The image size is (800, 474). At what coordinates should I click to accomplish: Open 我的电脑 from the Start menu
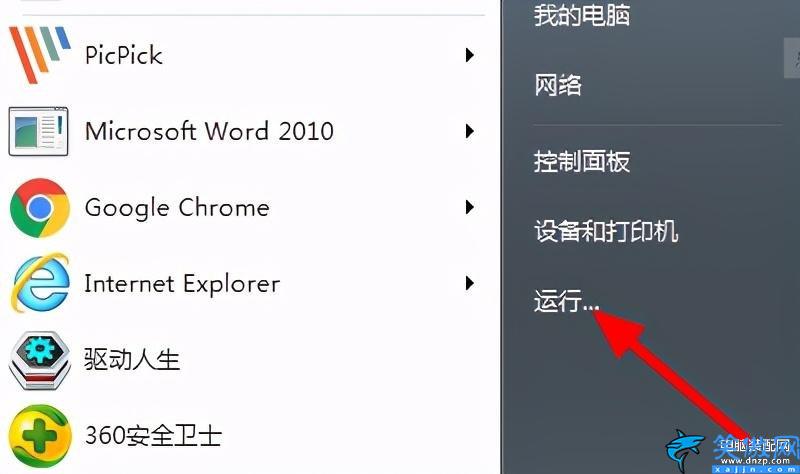point(582,14)
